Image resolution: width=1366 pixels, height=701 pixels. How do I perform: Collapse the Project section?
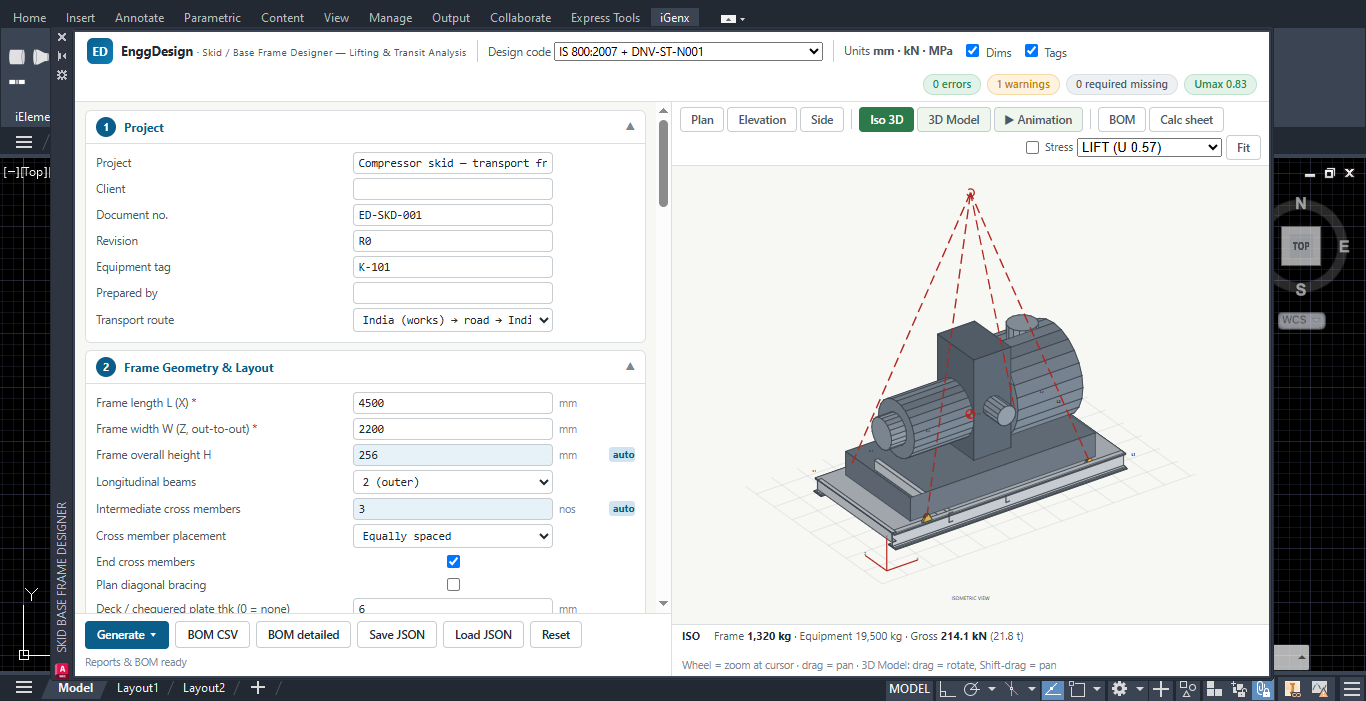click(630, 127)
